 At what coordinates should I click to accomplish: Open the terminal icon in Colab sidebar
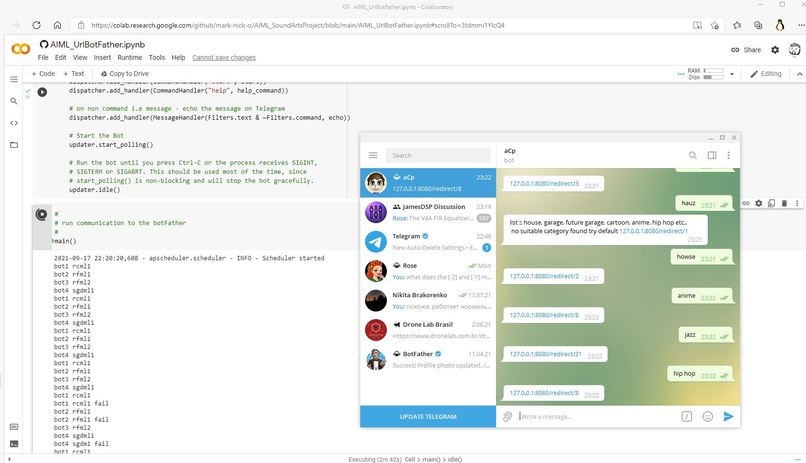(14, 443)
